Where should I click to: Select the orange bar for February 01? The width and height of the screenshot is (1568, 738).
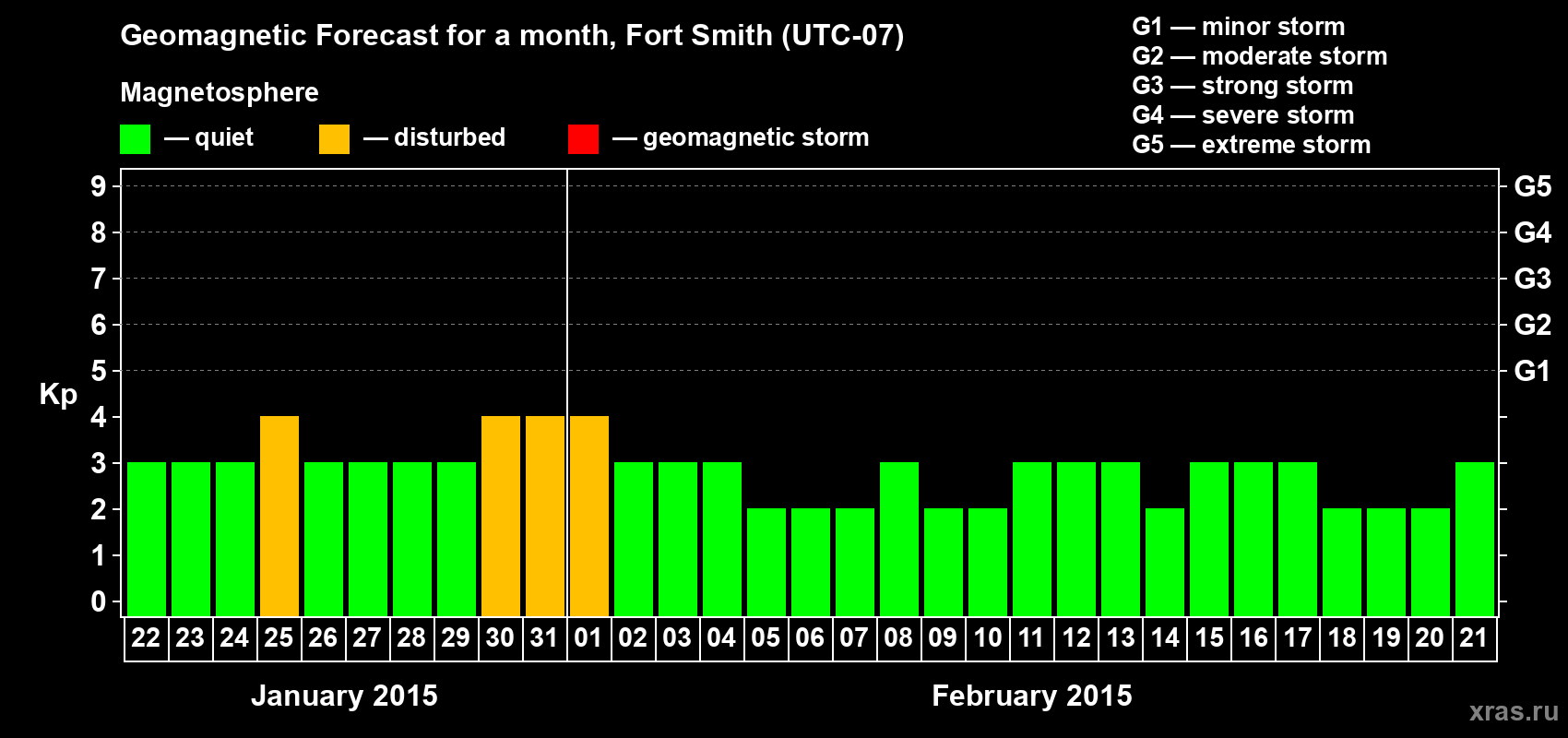(x=589, y=517)
